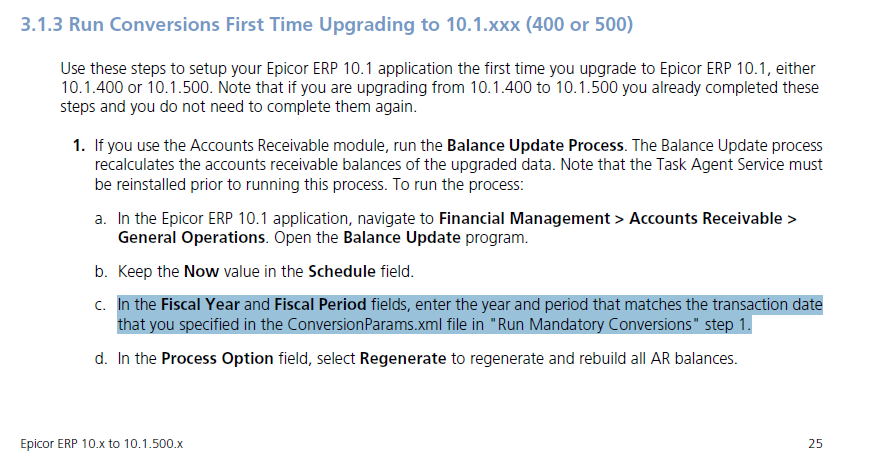Click the "a." list marker

[101, 218]
